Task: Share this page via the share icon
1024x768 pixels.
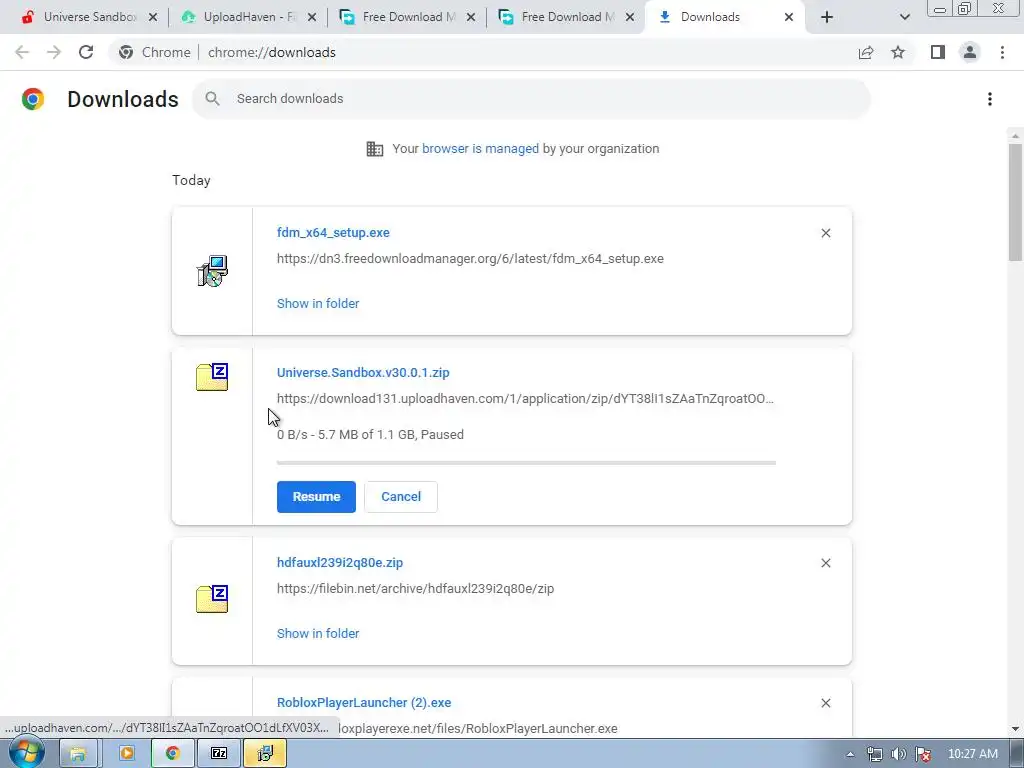Action: [x=866, y=52]
